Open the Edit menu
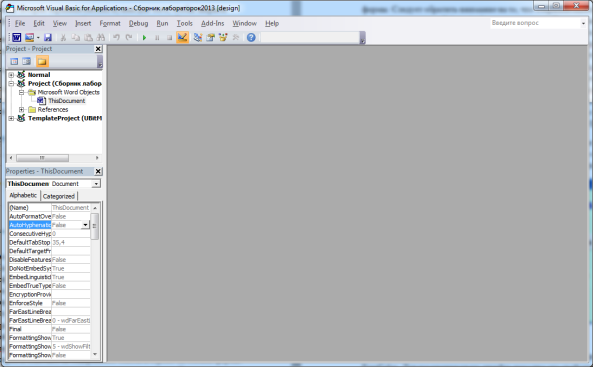593x367 pixels. [39, 23]
